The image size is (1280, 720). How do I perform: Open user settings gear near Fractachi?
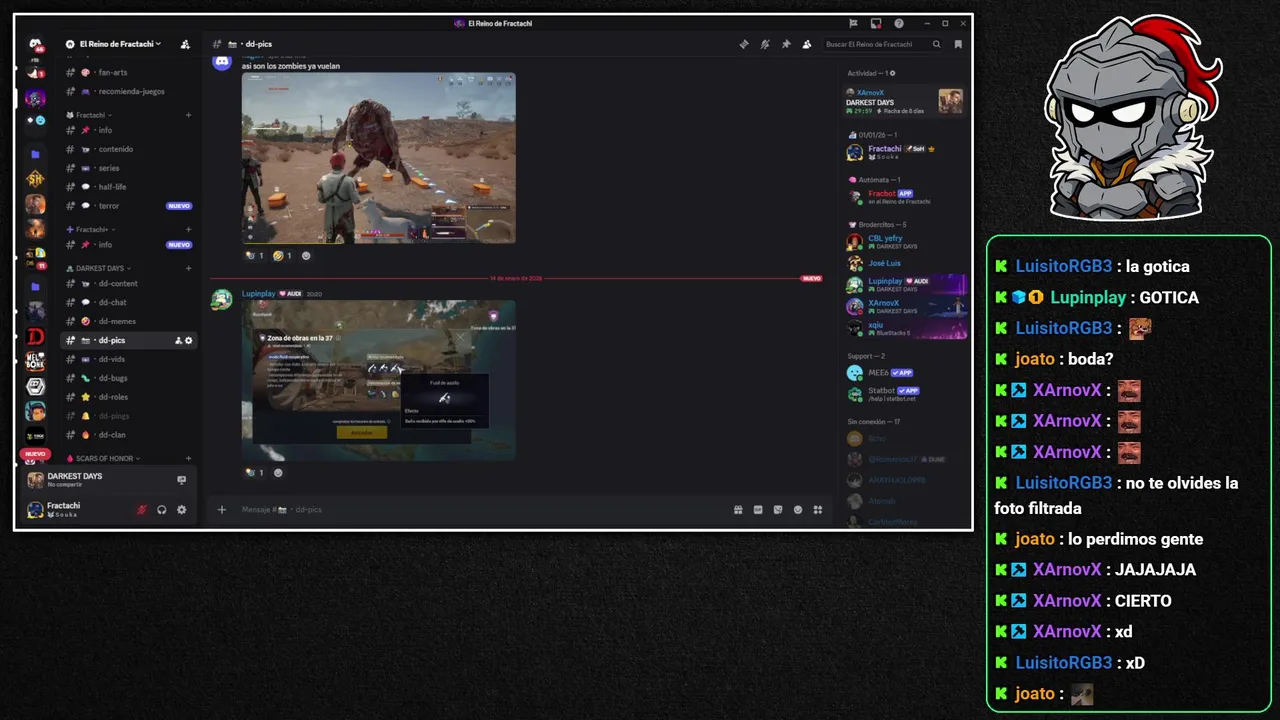(x=181, y=510)
